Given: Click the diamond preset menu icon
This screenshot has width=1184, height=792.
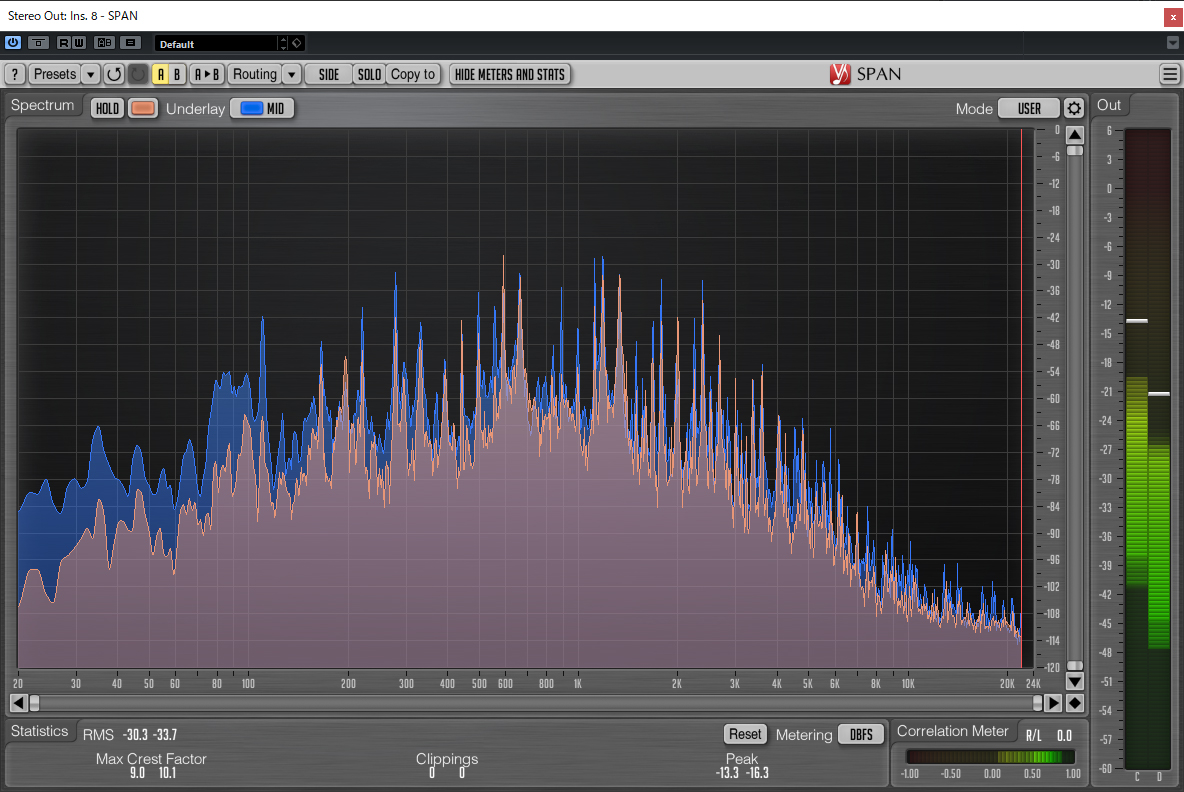Looking at the screenshot, I should pyautogui.click(x=297, y=44).
